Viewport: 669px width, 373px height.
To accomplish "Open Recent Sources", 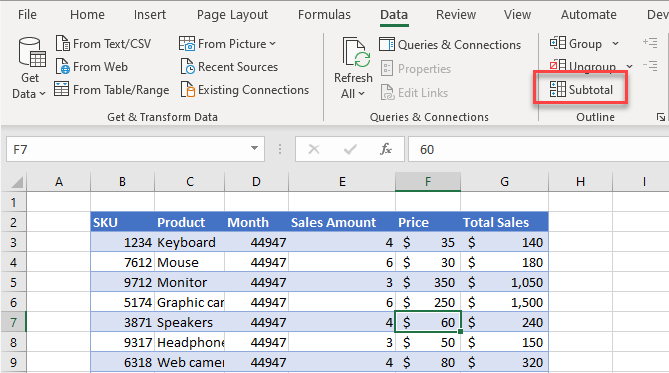I will pos(229,67).
